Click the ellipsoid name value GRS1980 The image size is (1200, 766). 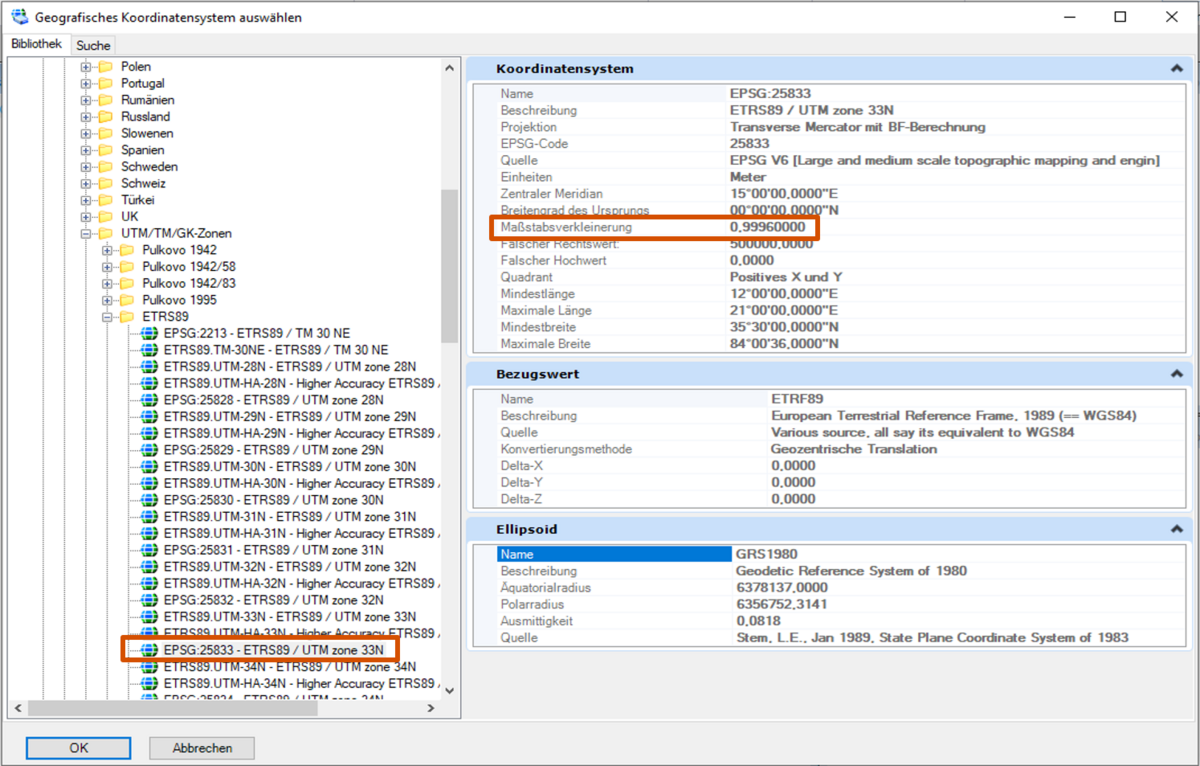[767, 554]
